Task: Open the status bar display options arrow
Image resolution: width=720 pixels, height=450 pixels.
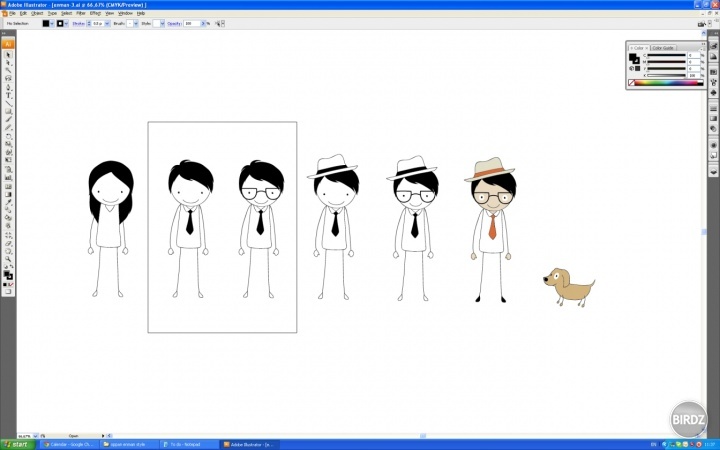Action: (x=103, y=436)
